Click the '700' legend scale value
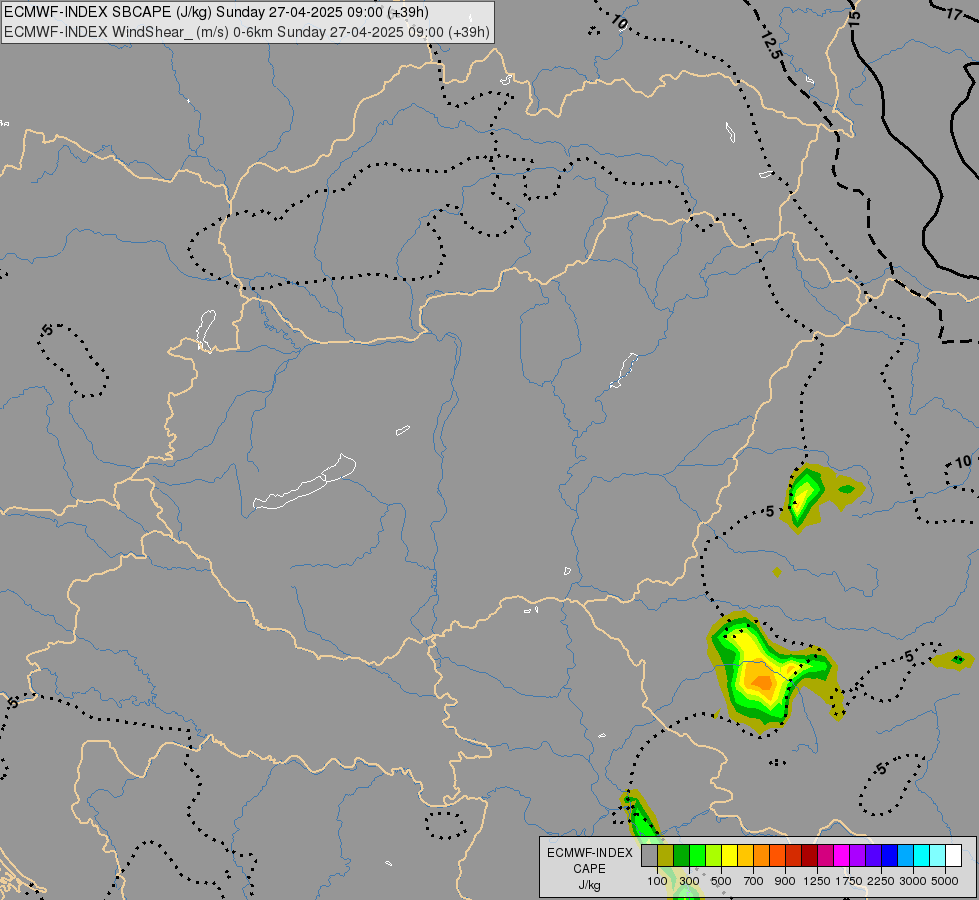 point(754,881)
